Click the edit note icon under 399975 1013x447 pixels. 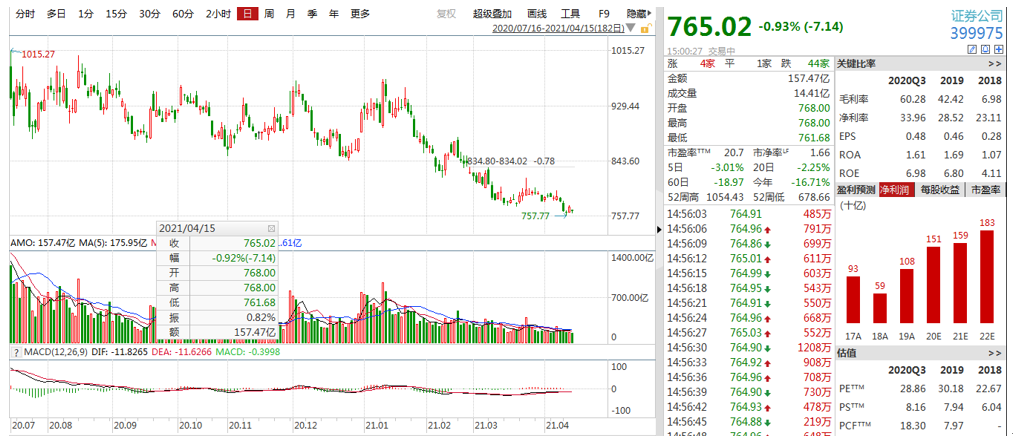(971, 50)
